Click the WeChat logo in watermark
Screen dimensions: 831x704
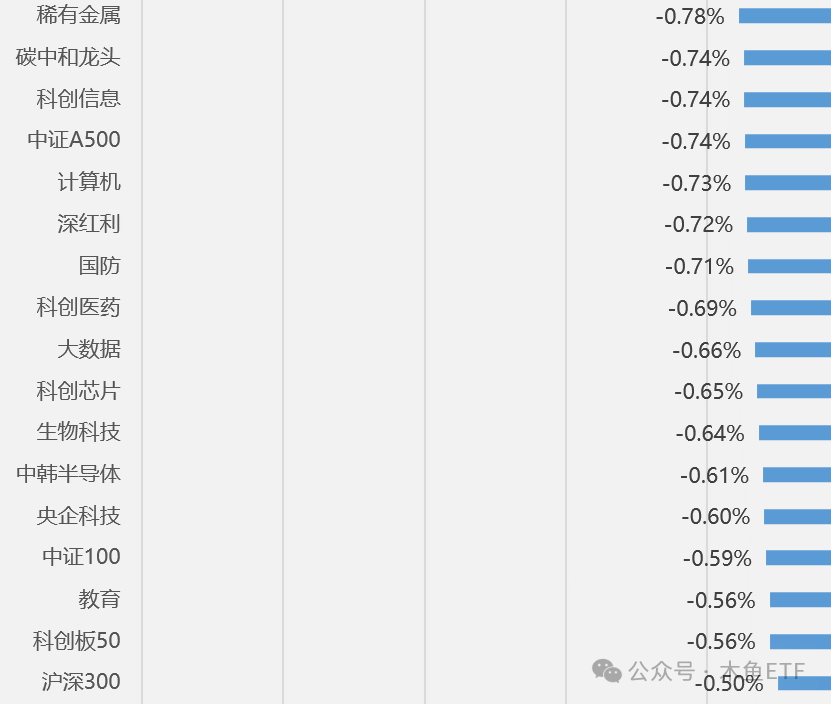[x=606, y=671]
